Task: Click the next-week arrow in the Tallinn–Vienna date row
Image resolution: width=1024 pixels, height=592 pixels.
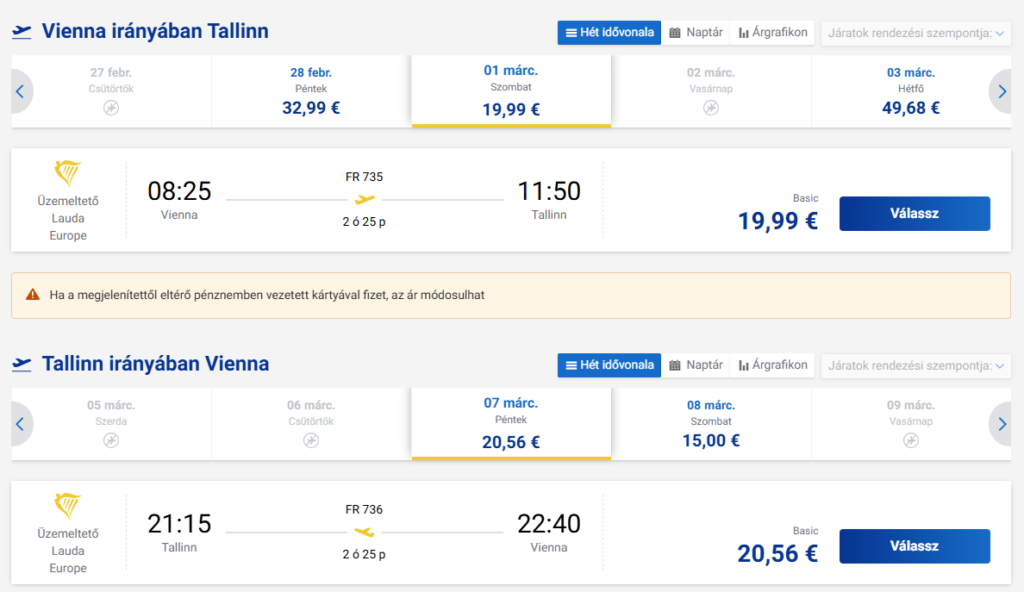Action: click(x=1001, y=424)
